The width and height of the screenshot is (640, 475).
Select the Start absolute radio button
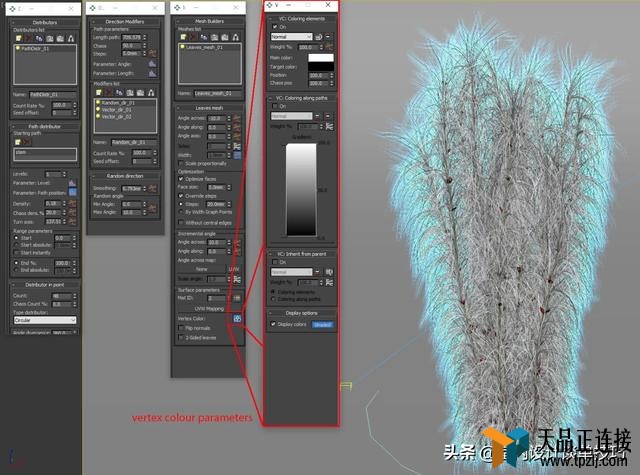click(16, 245)
